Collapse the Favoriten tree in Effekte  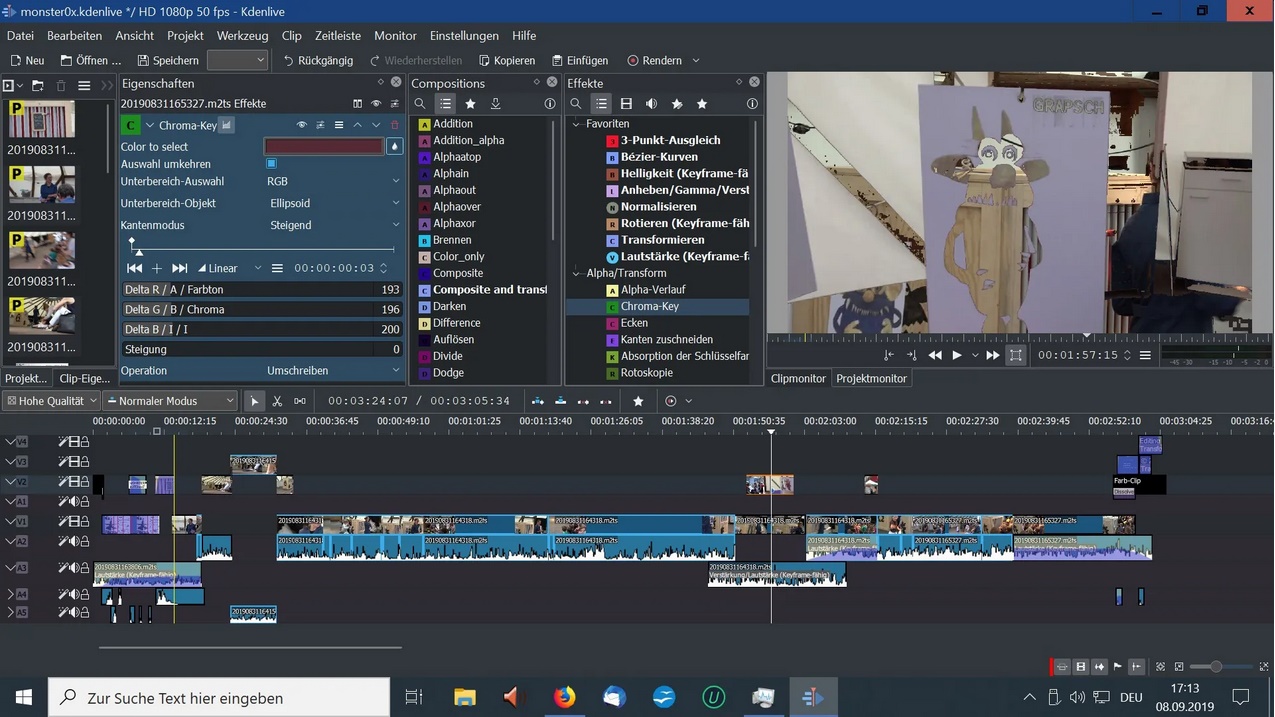point(576,124)
